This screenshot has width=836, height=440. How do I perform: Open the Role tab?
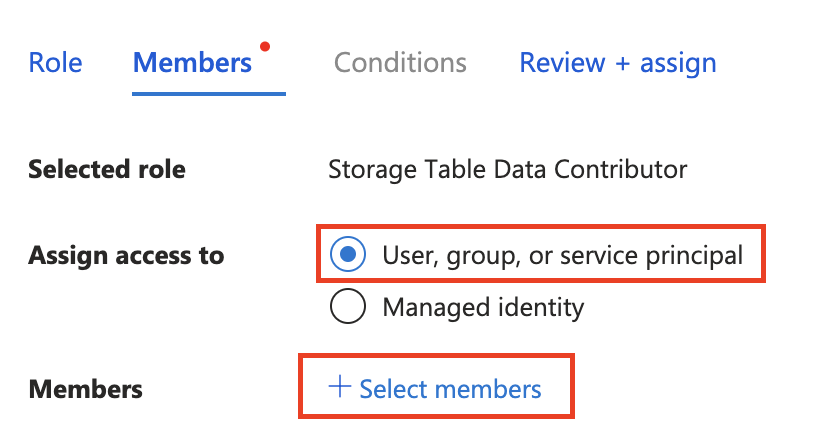tap(56, 63)
